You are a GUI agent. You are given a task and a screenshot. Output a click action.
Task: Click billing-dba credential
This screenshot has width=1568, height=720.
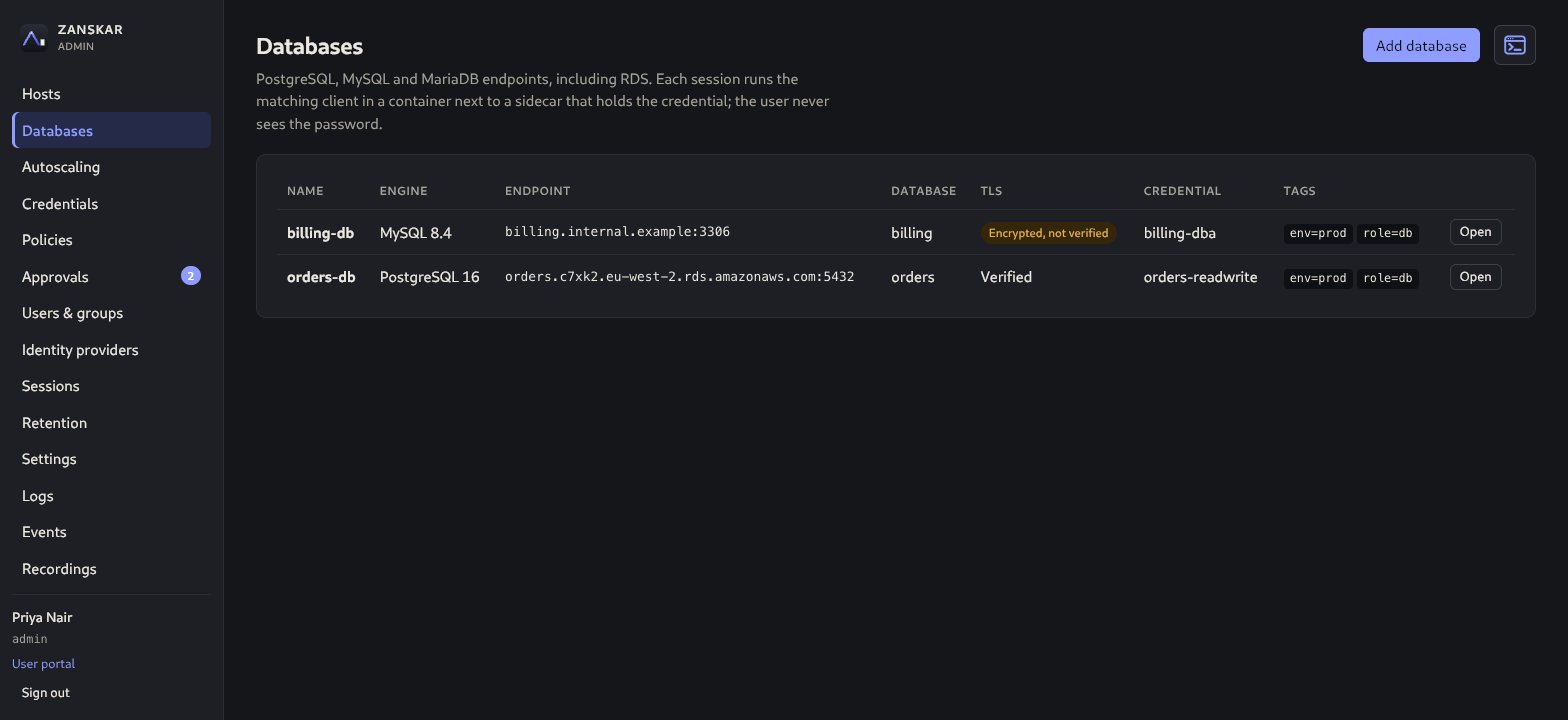point(1180,232)
